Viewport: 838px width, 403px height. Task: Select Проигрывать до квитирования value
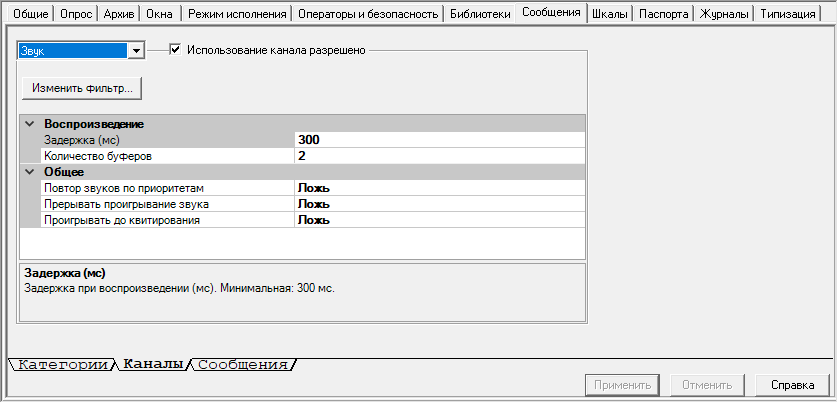[439, 220]
